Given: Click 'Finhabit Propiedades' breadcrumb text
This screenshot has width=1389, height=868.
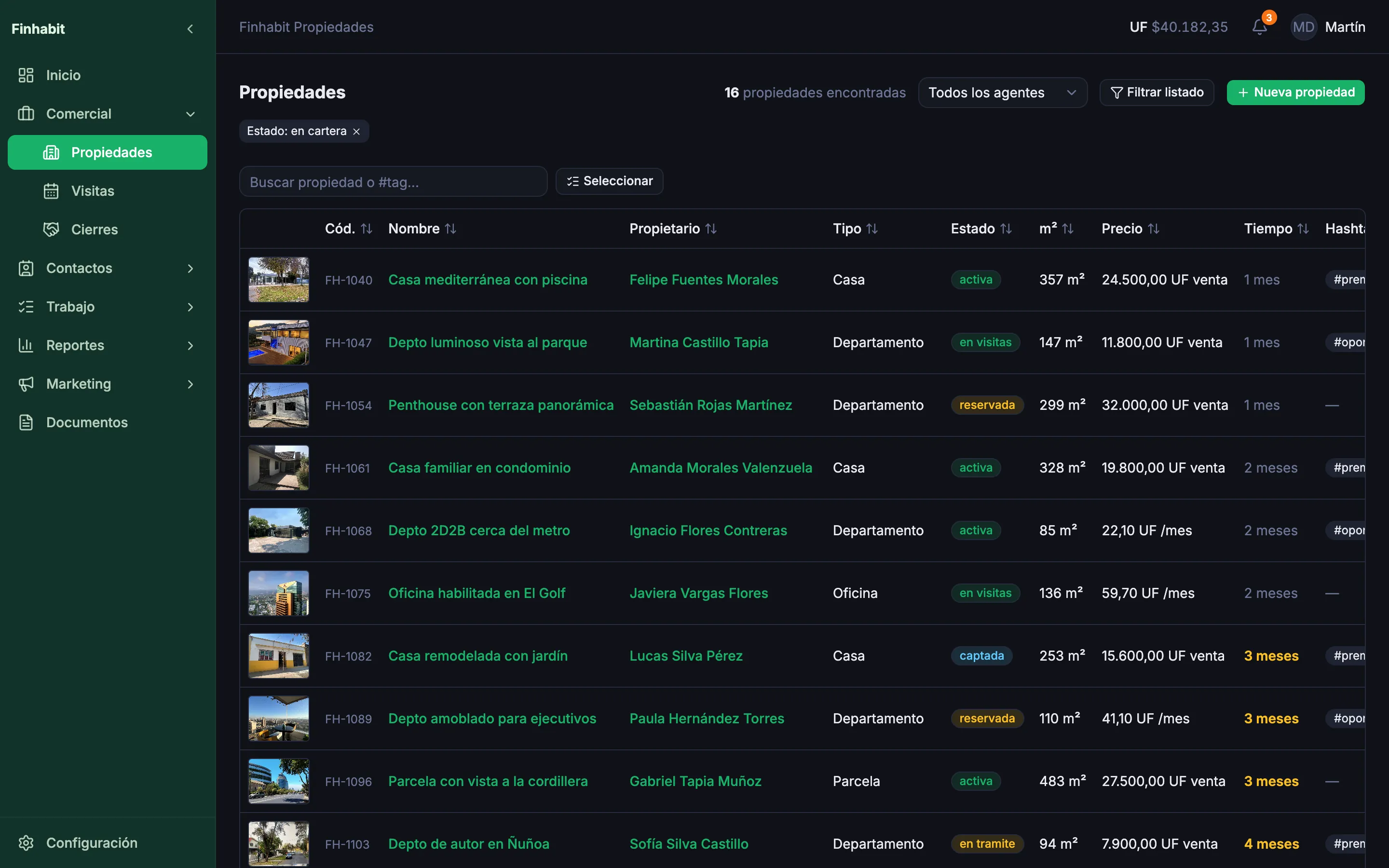Looking at the screenshot, I should click(x=306, y=27).
